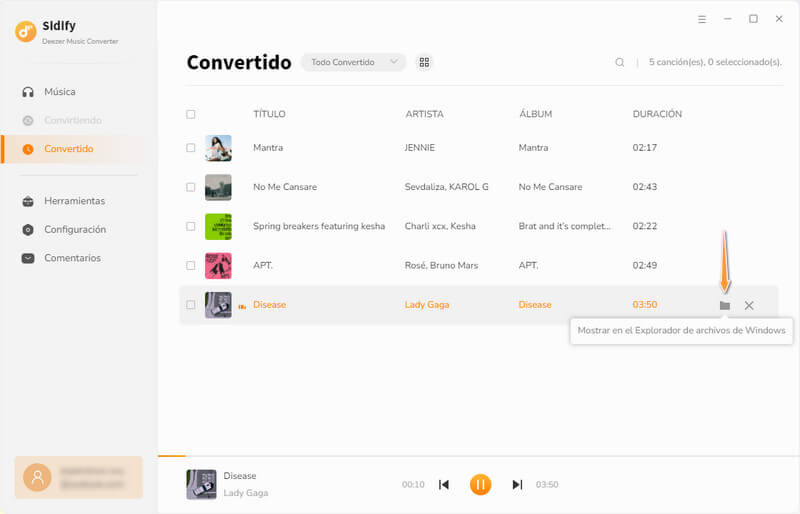Click the Herramientas toolbox icon

point(28,201)
